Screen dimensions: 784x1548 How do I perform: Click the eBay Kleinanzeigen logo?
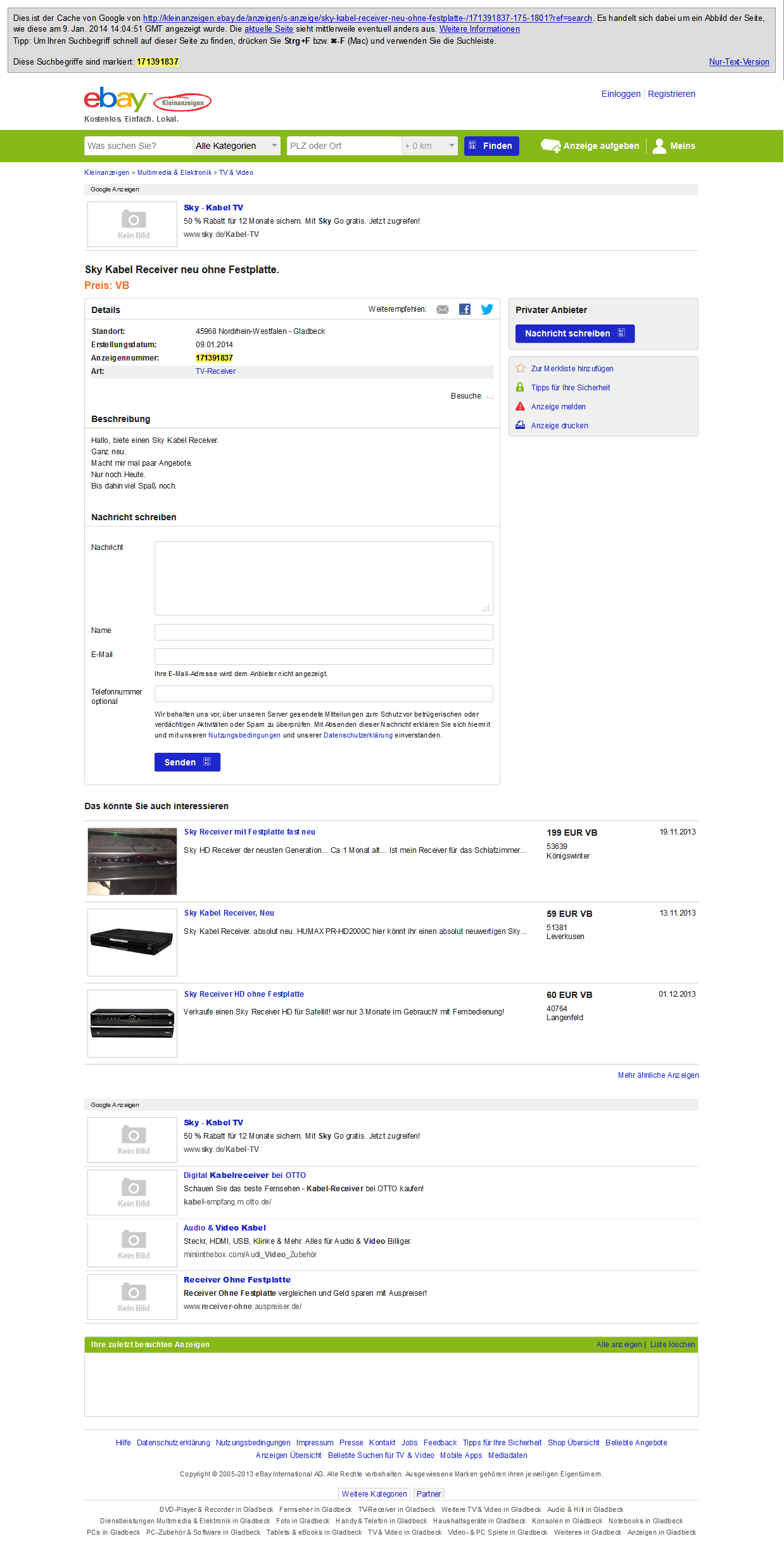tap(148, 100)
